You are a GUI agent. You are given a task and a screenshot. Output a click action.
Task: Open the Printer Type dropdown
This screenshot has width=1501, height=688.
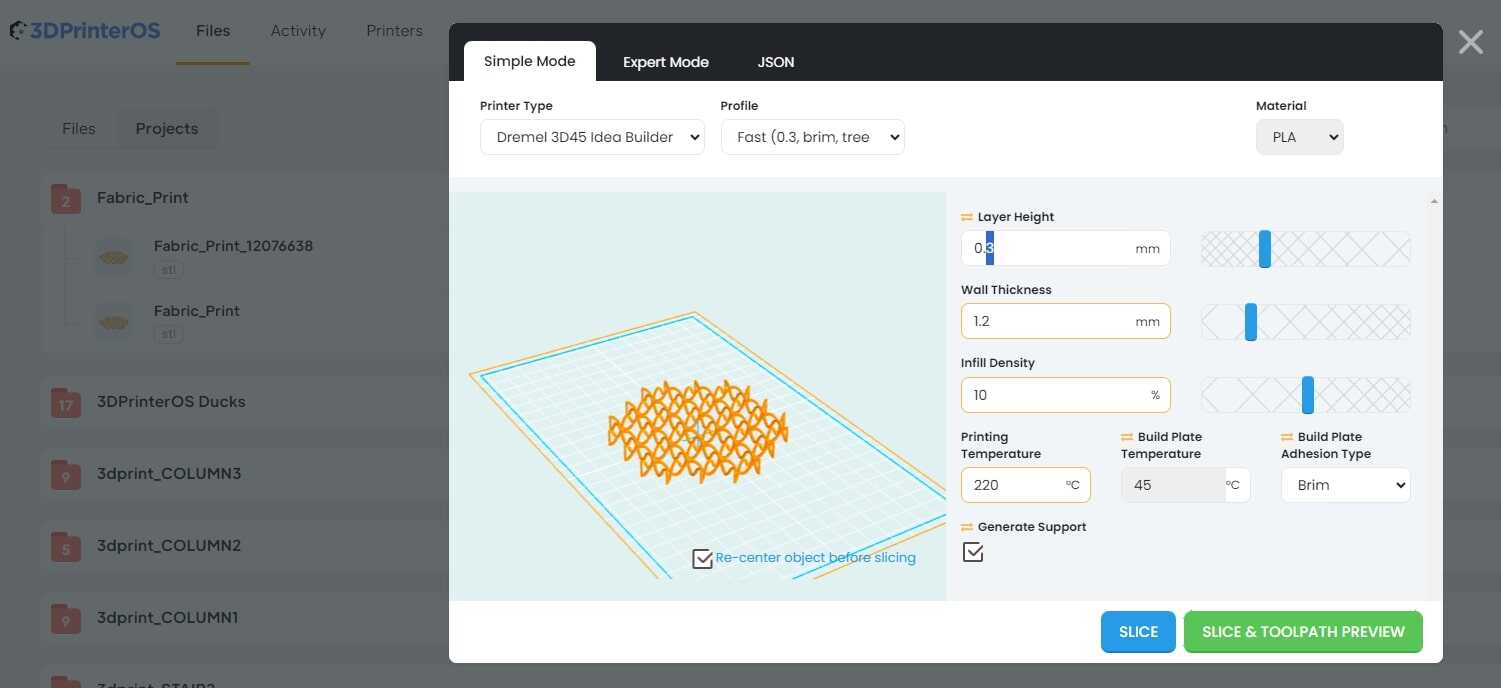coord(592,137)
